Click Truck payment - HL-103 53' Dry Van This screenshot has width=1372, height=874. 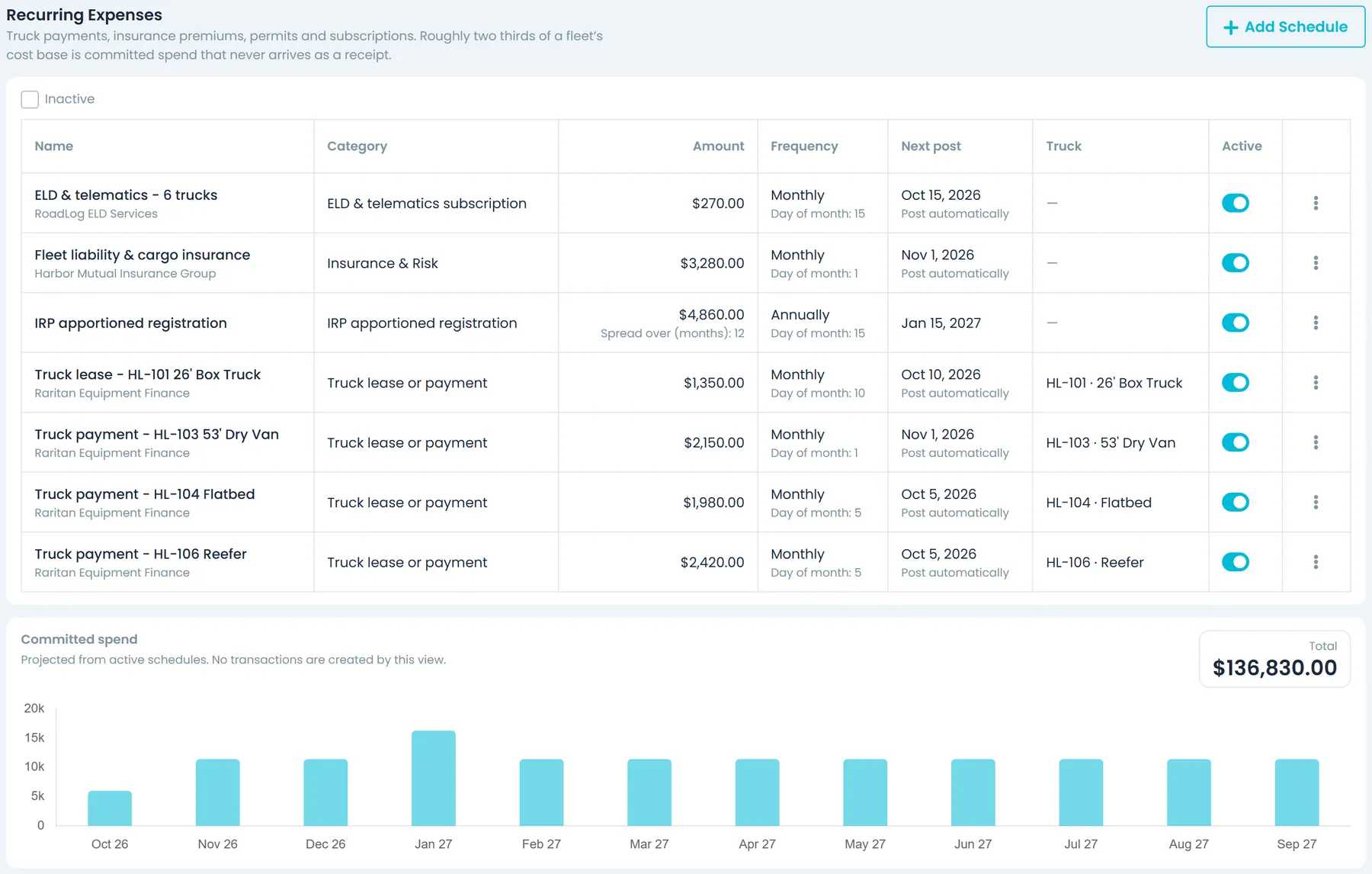[156, 435]
